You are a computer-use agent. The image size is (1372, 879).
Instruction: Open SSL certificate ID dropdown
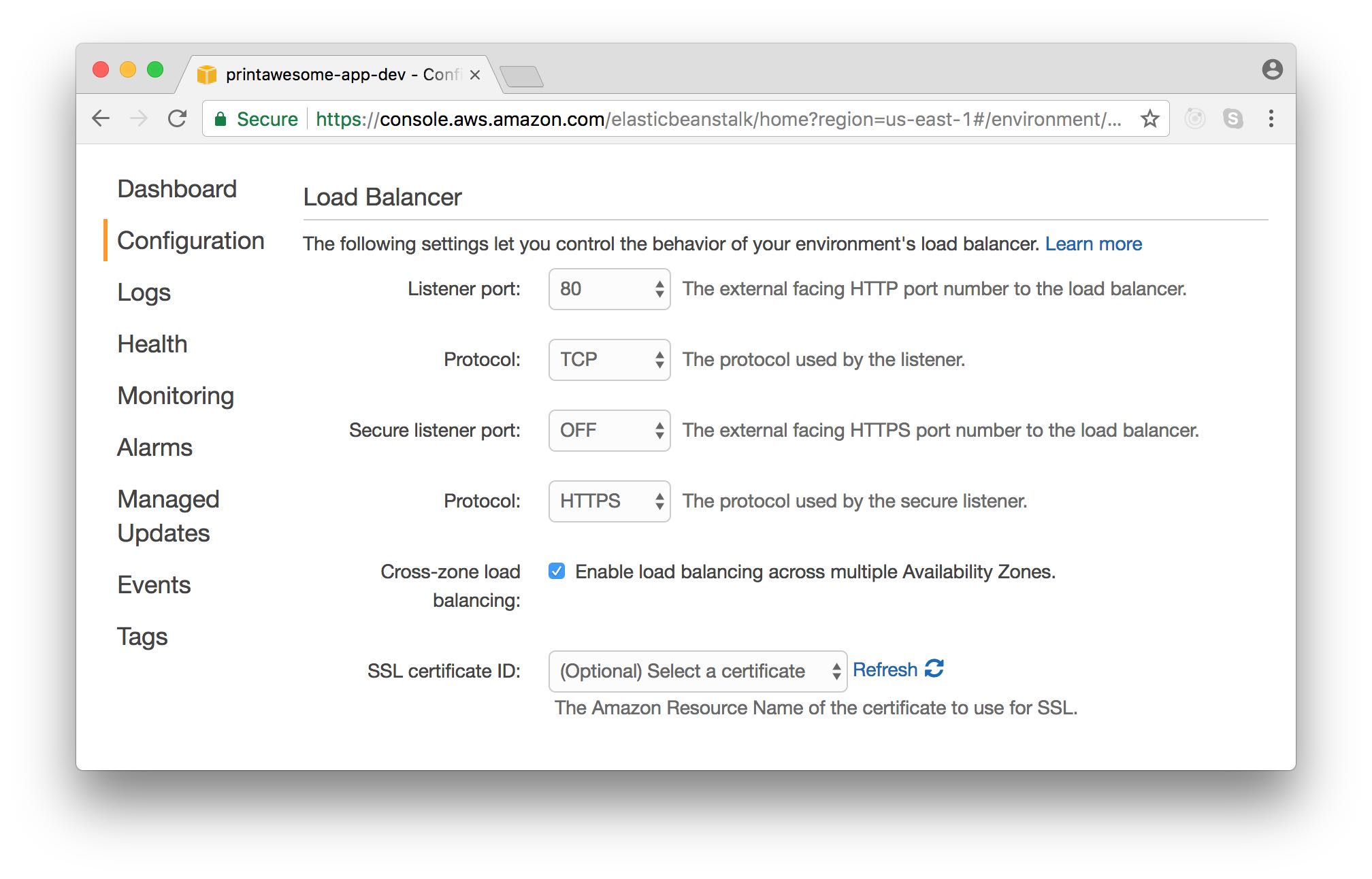coord(697,671)
